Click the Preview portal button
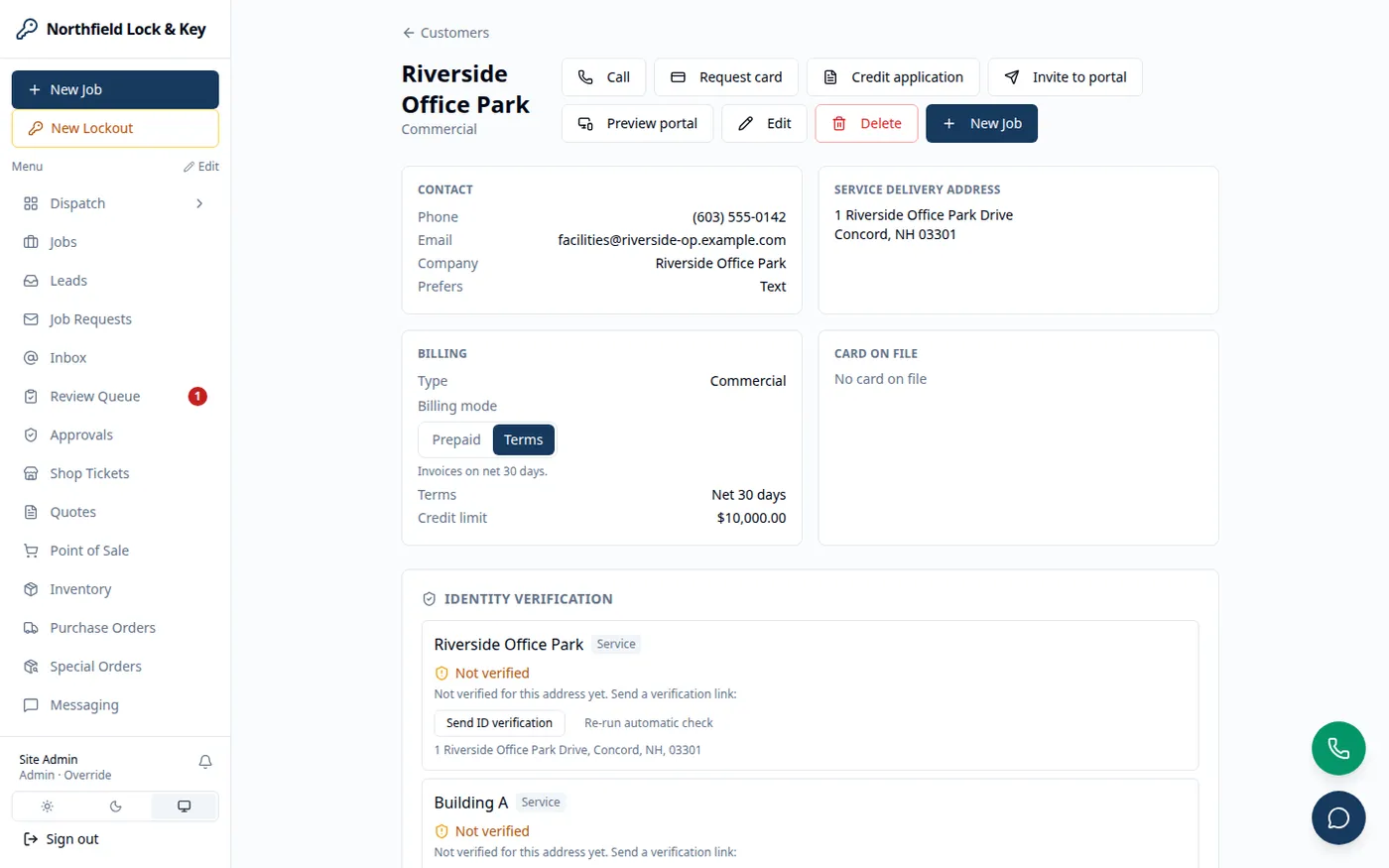 pos(637,124)
